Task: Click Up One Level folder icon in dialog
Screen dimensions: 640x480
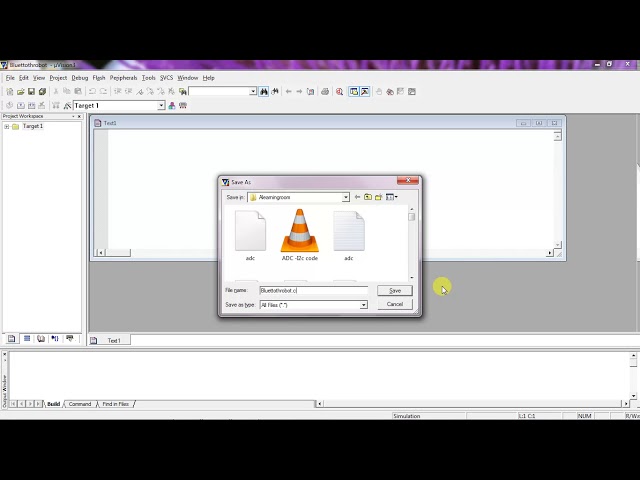Action: [368, 197]
